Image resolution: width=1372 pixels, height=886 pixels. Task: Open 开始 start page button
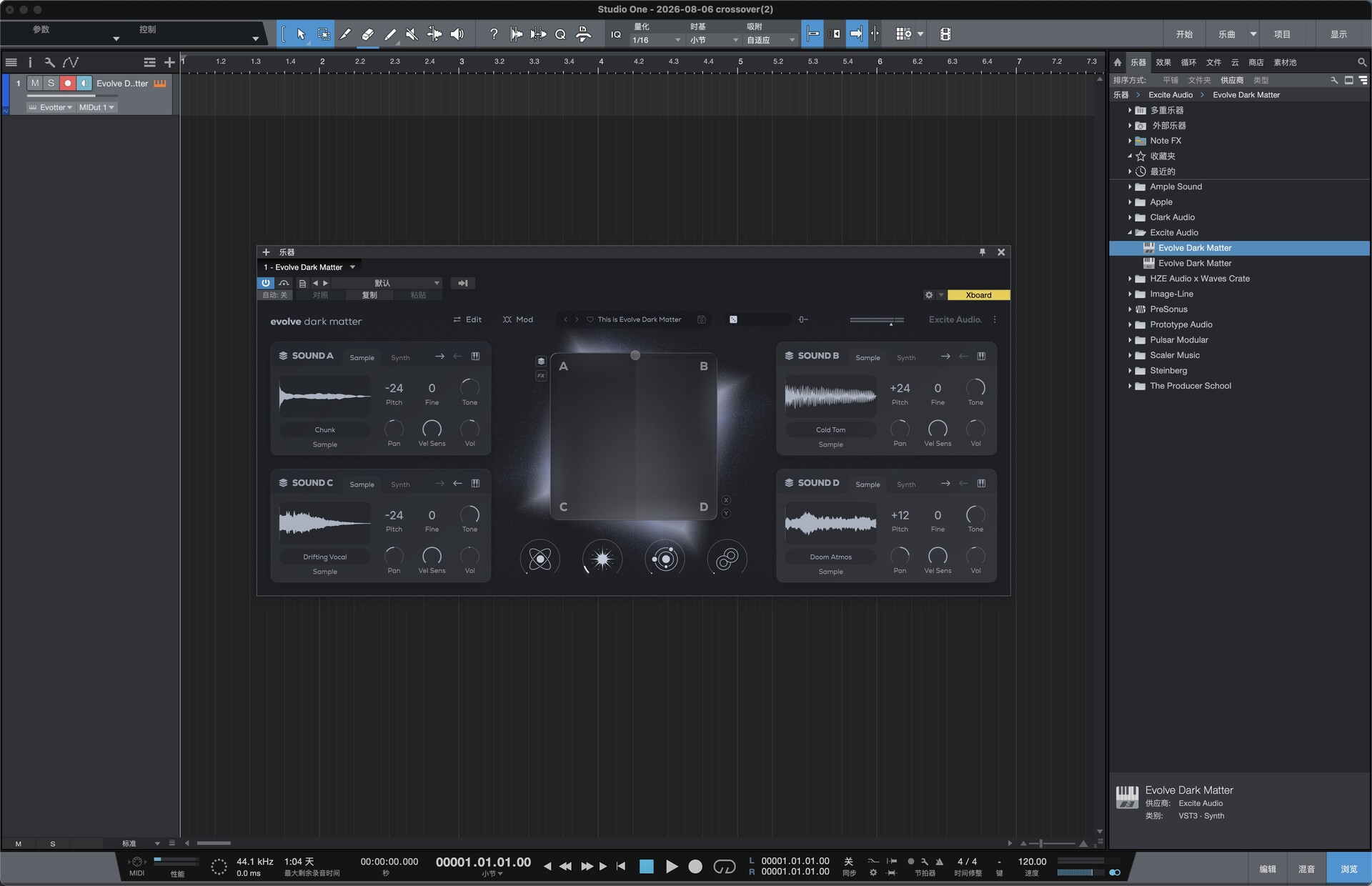[1184, 34]
